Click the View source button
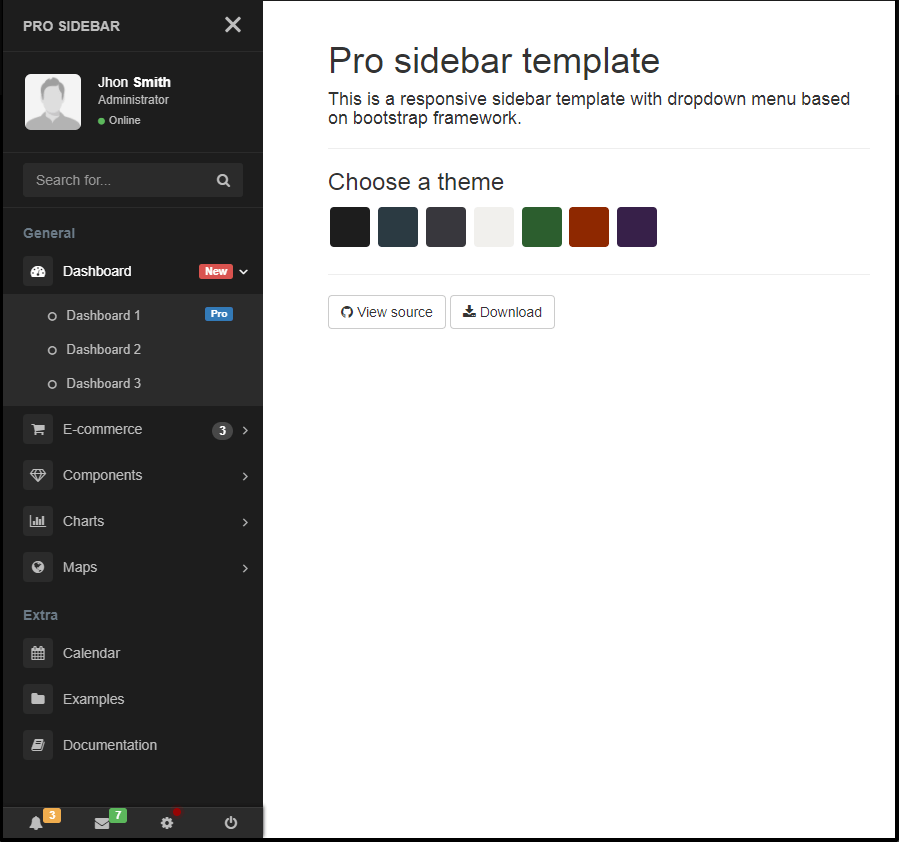The image size is (899, 842). point(386,312)
